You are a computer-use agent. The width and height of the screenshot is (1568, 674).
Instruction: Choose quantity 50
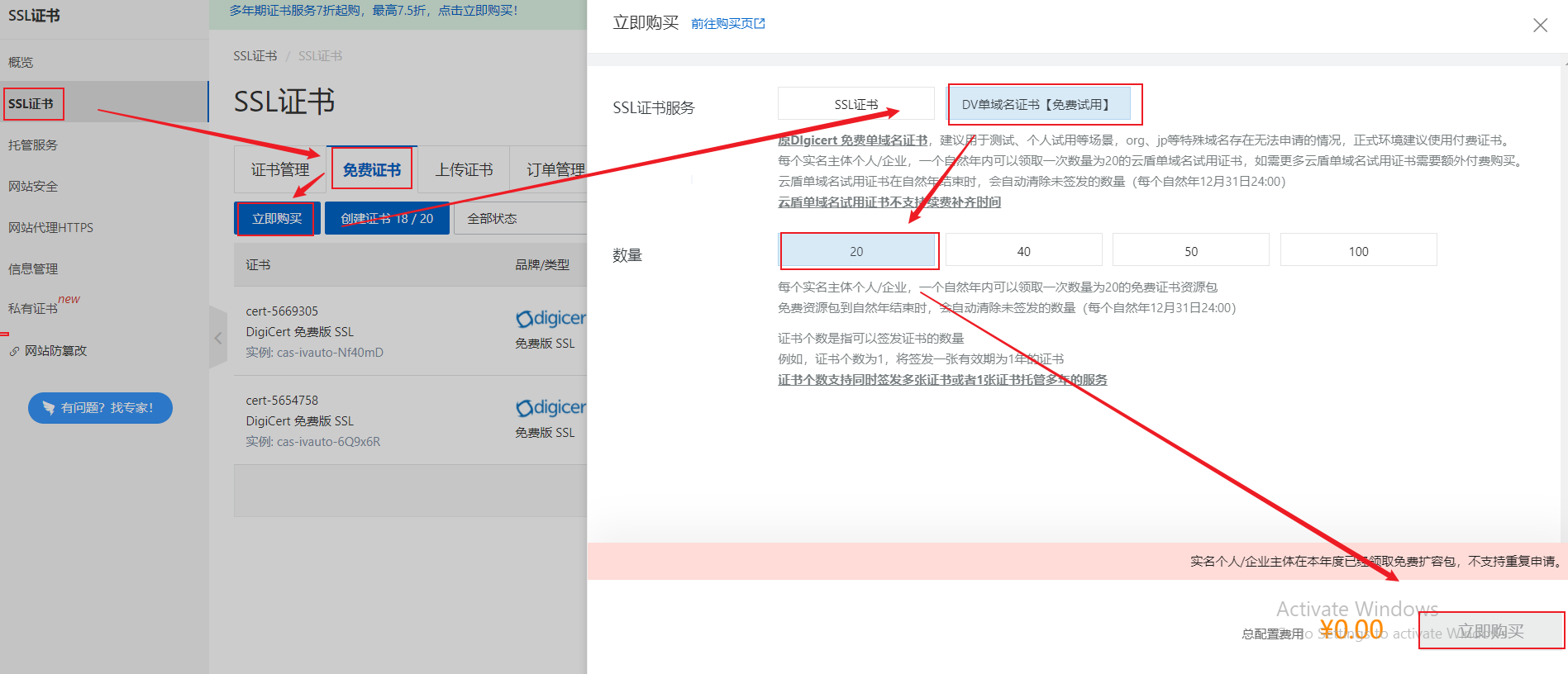[x=1191, y=251]
